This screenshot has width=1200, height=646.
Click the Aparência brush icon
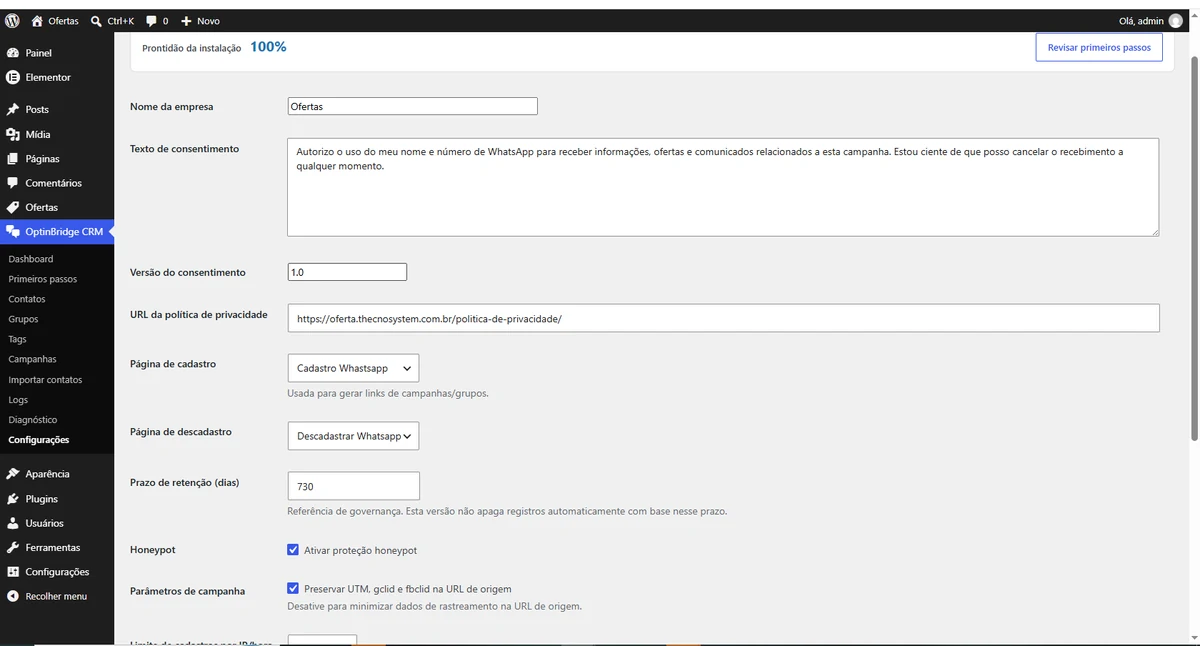pyautogui.click(x=13, y=474)
